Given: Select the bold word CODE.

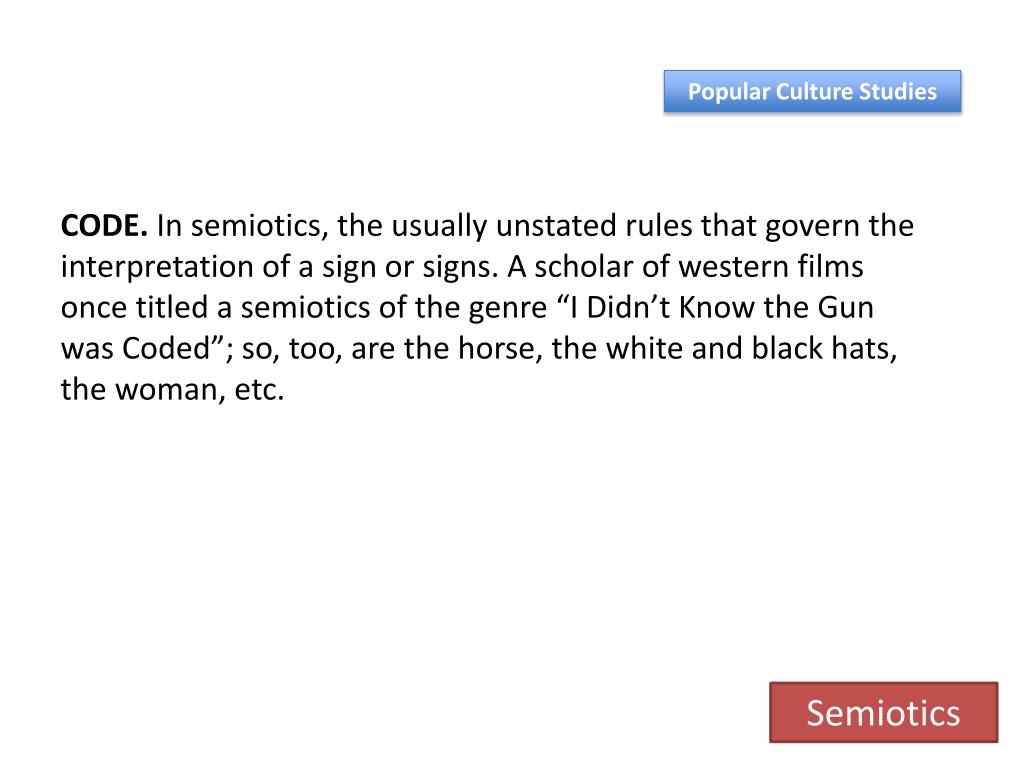Looking at the screenshot, I should [x=104, y=226].
